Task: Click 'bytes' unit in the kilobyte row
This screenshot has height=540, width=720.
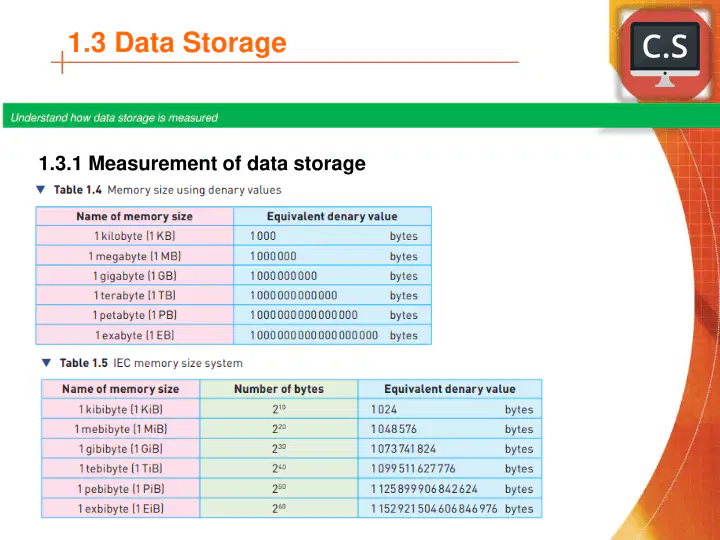Action: [x=404, y=236]
